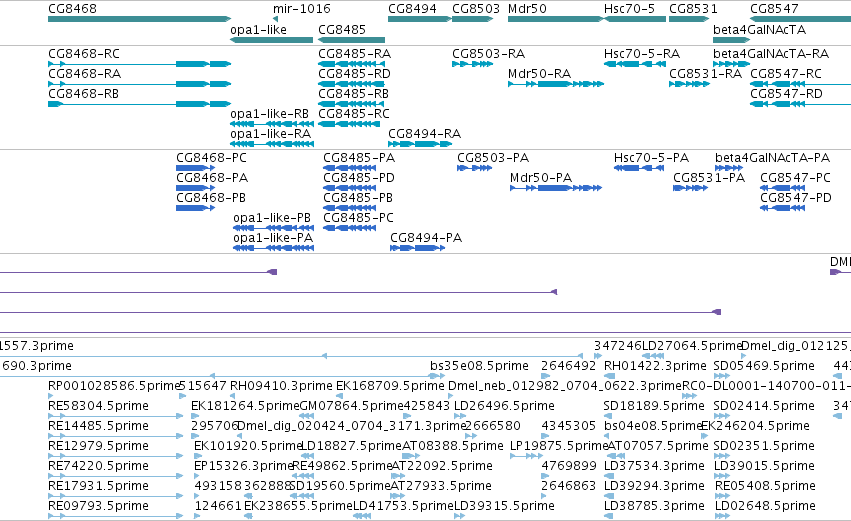
Task: Select the CG8485-PD protein feature
Action: [350, 188]
